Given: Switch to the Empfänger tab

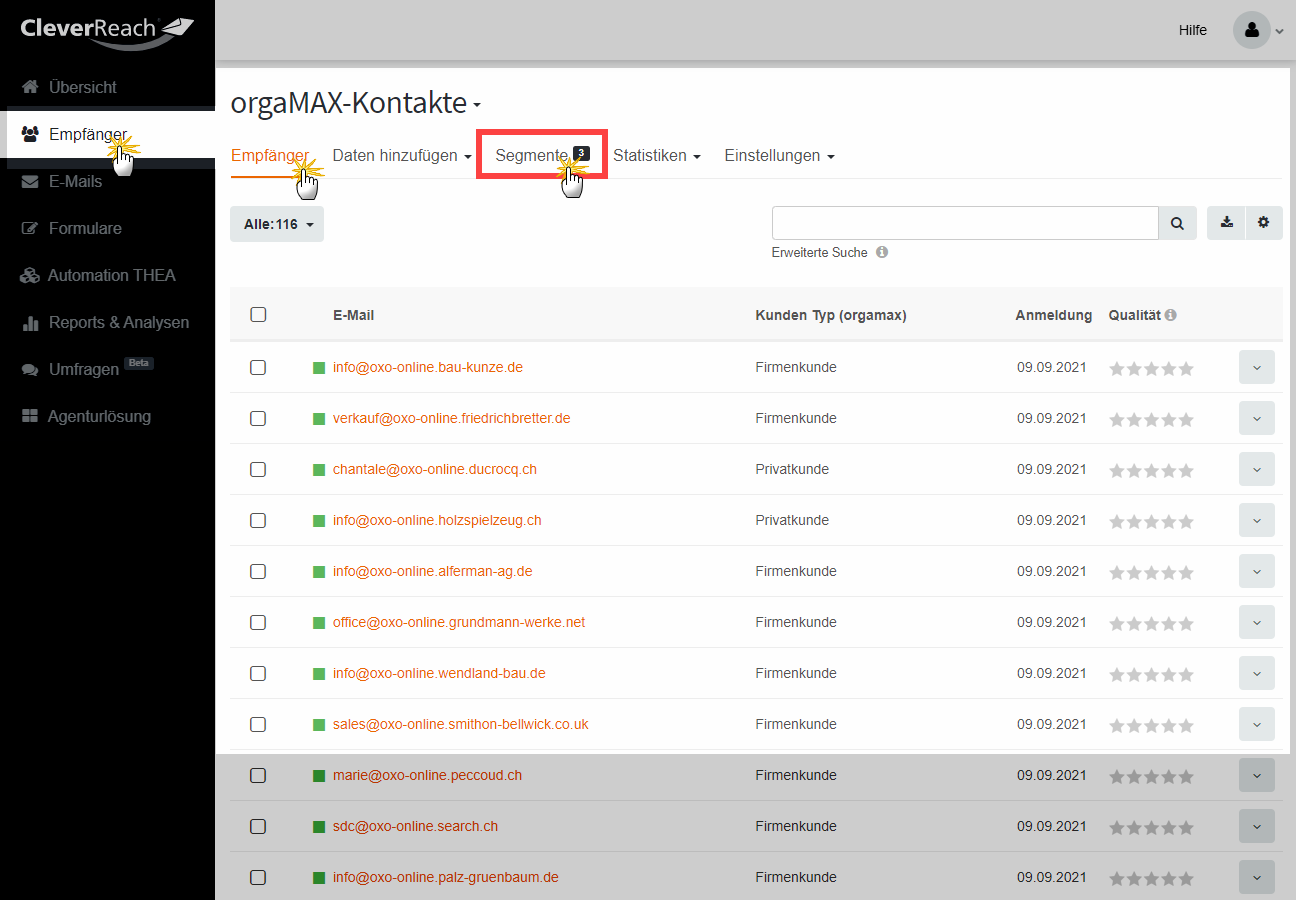Looking at the screenshot, I should click(269, 156).
